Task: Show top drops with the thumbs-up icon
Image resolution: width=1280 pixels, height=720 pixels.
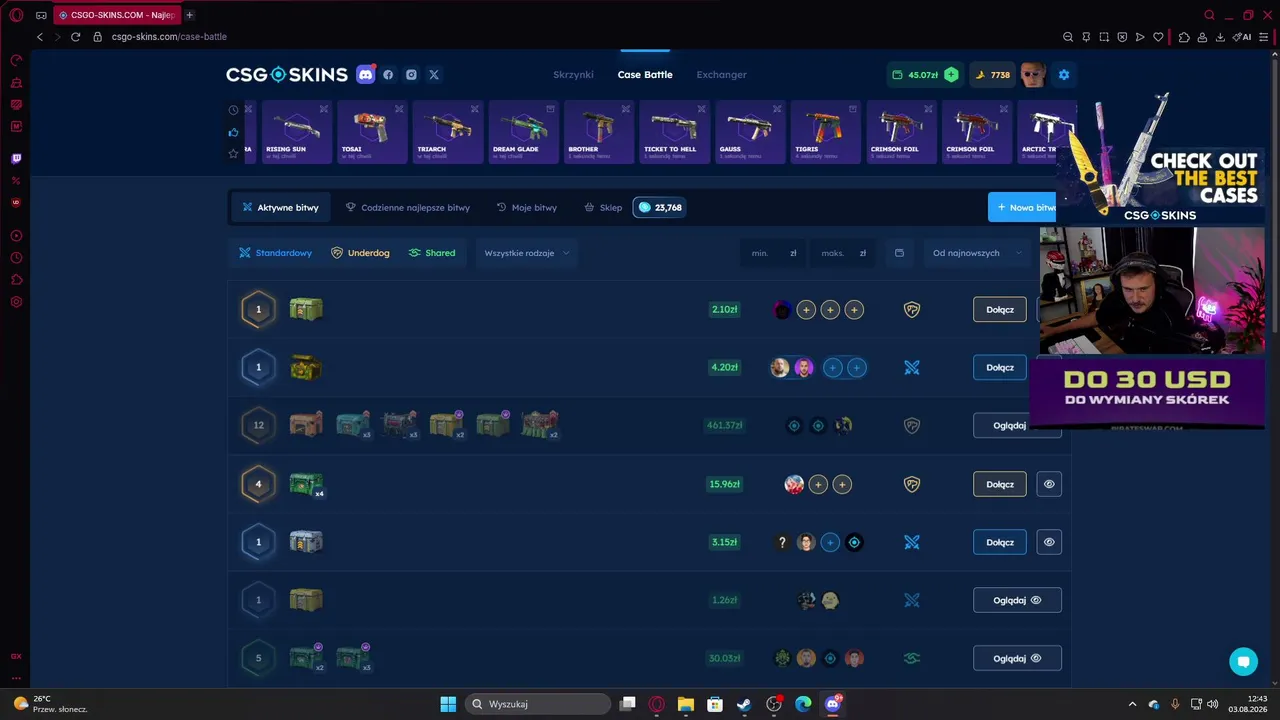Action: pos(233,132)
